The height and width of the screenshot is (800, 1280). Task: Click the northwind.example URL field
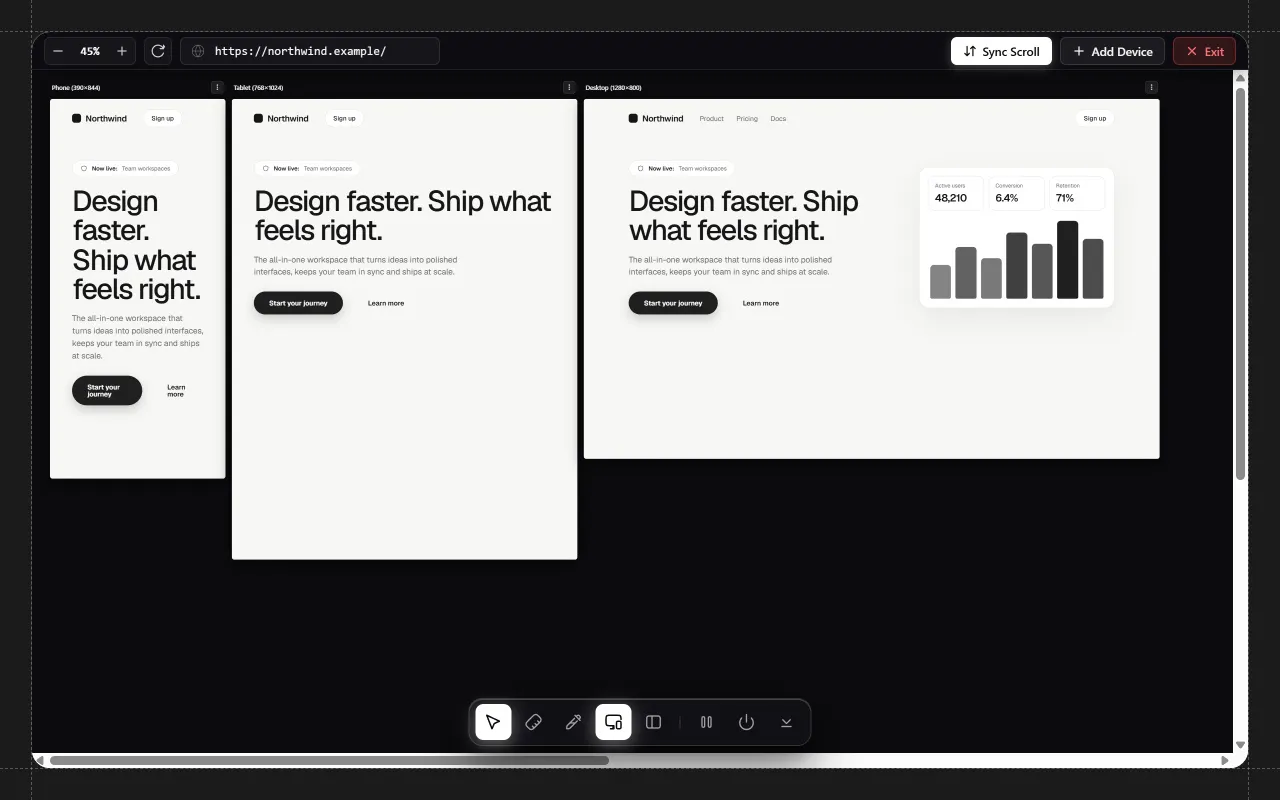(310, 51)
